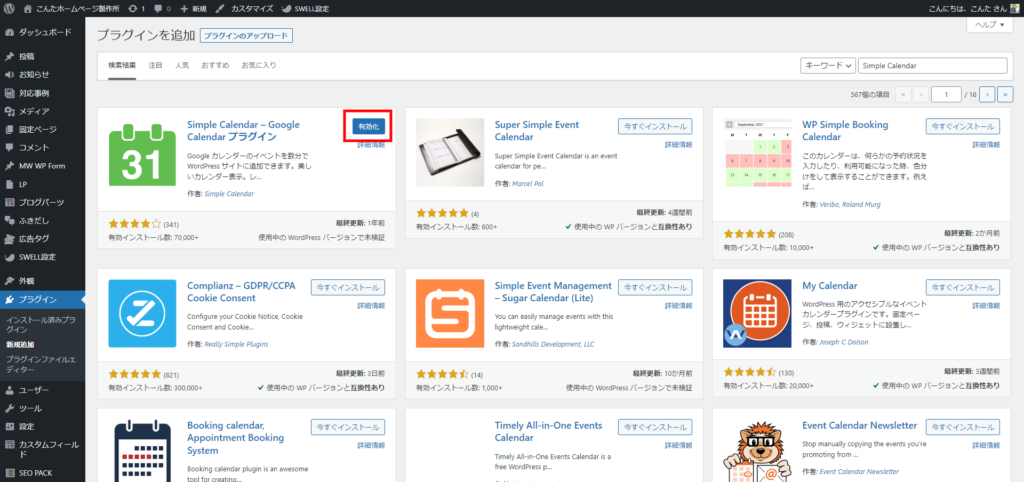Open SWELL設定 in the top admin bar
This screenshot has width=1024, height=482.
306,9
